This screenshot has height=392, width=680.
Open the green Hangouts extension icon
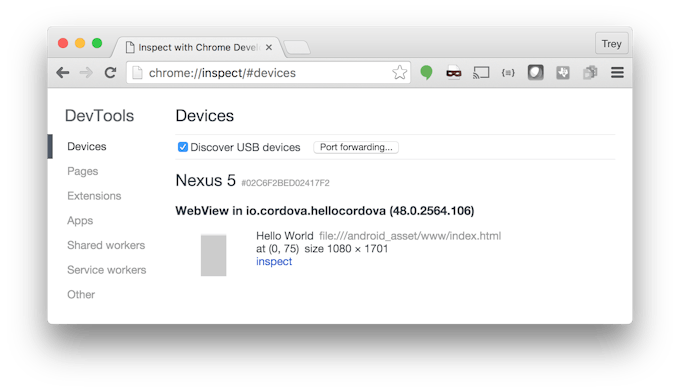pyautogui.click(x=426, y=72)
